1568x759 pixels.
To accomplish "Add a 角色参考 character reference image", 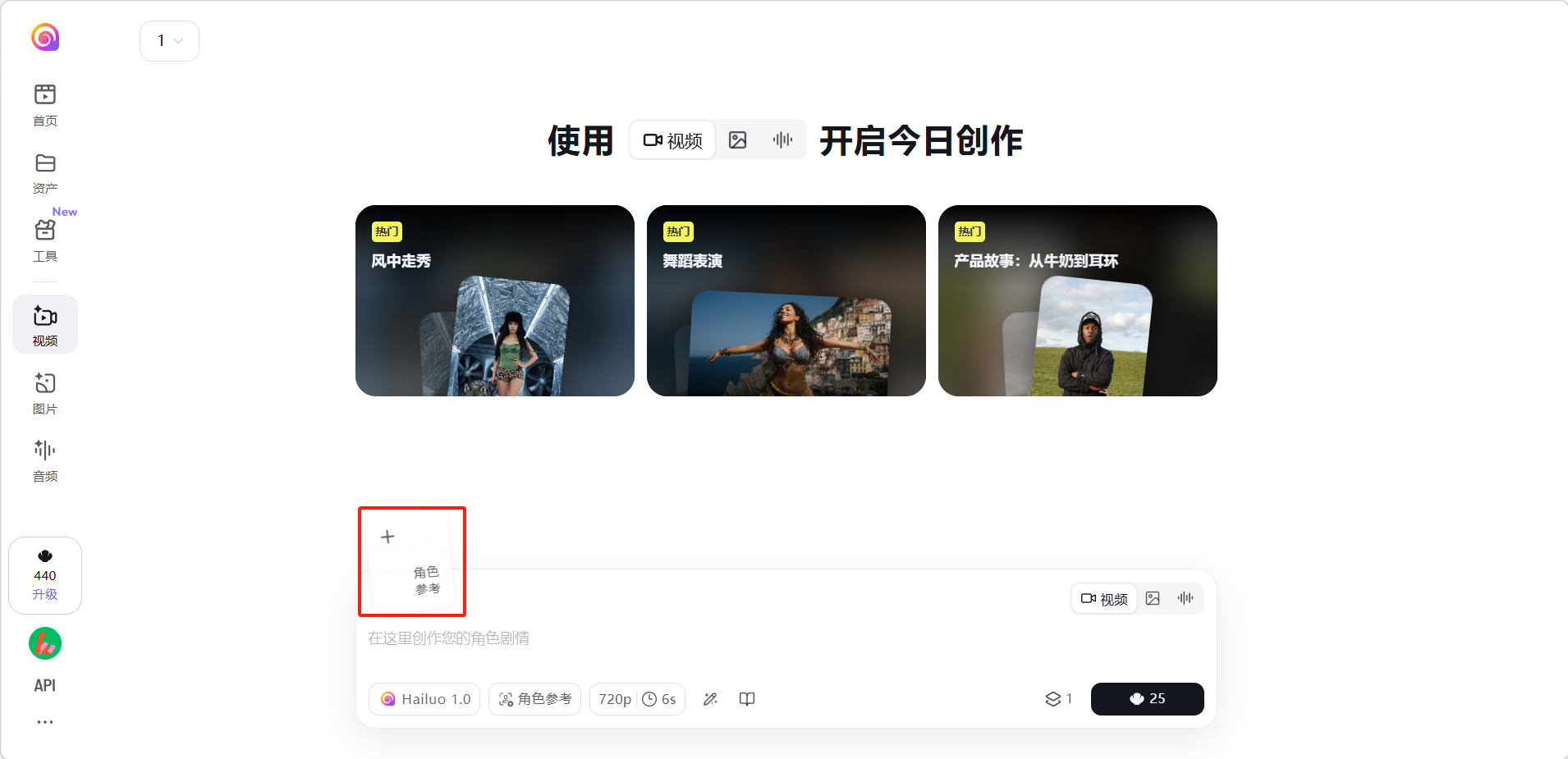I will 411,561.
